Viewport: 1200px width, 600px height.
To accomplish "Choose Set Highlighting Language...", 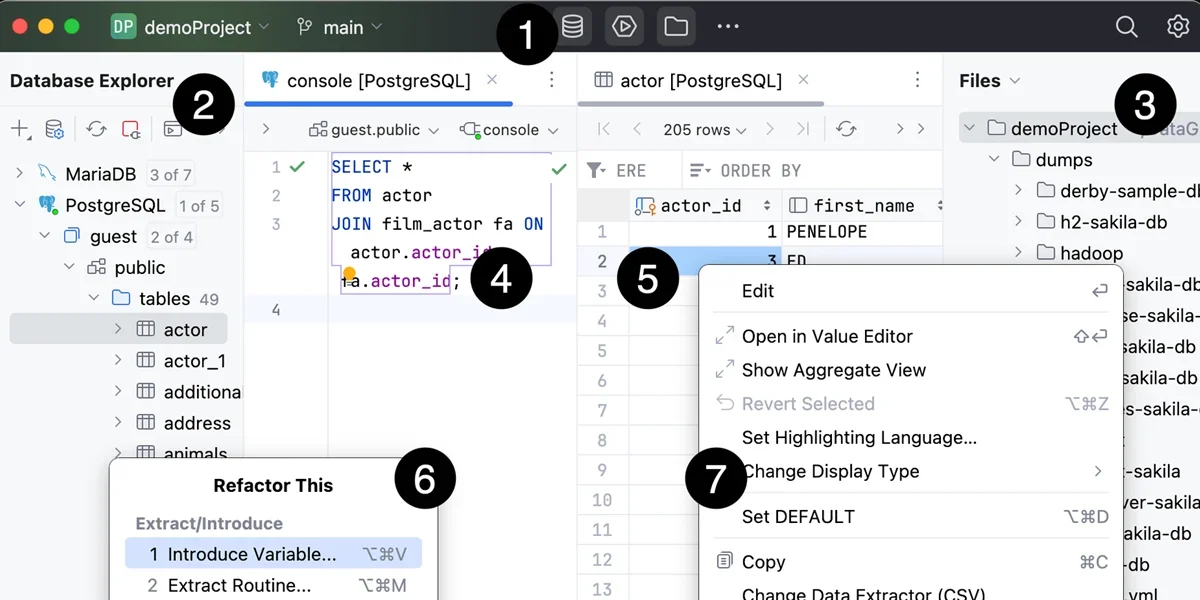I will (x=911, y=437).
